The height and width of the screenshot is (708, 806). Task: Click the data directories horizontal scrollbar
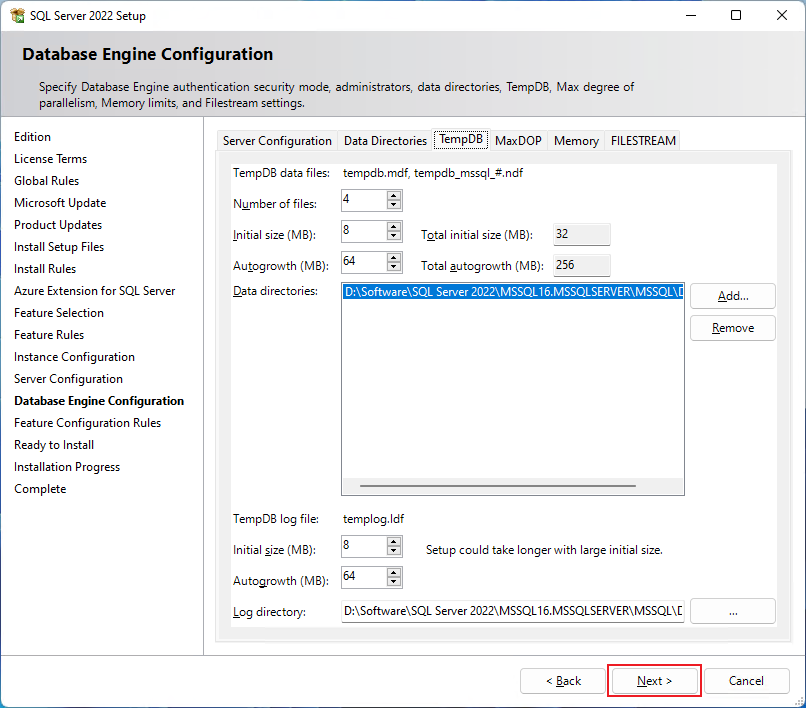tap(498, 485)
